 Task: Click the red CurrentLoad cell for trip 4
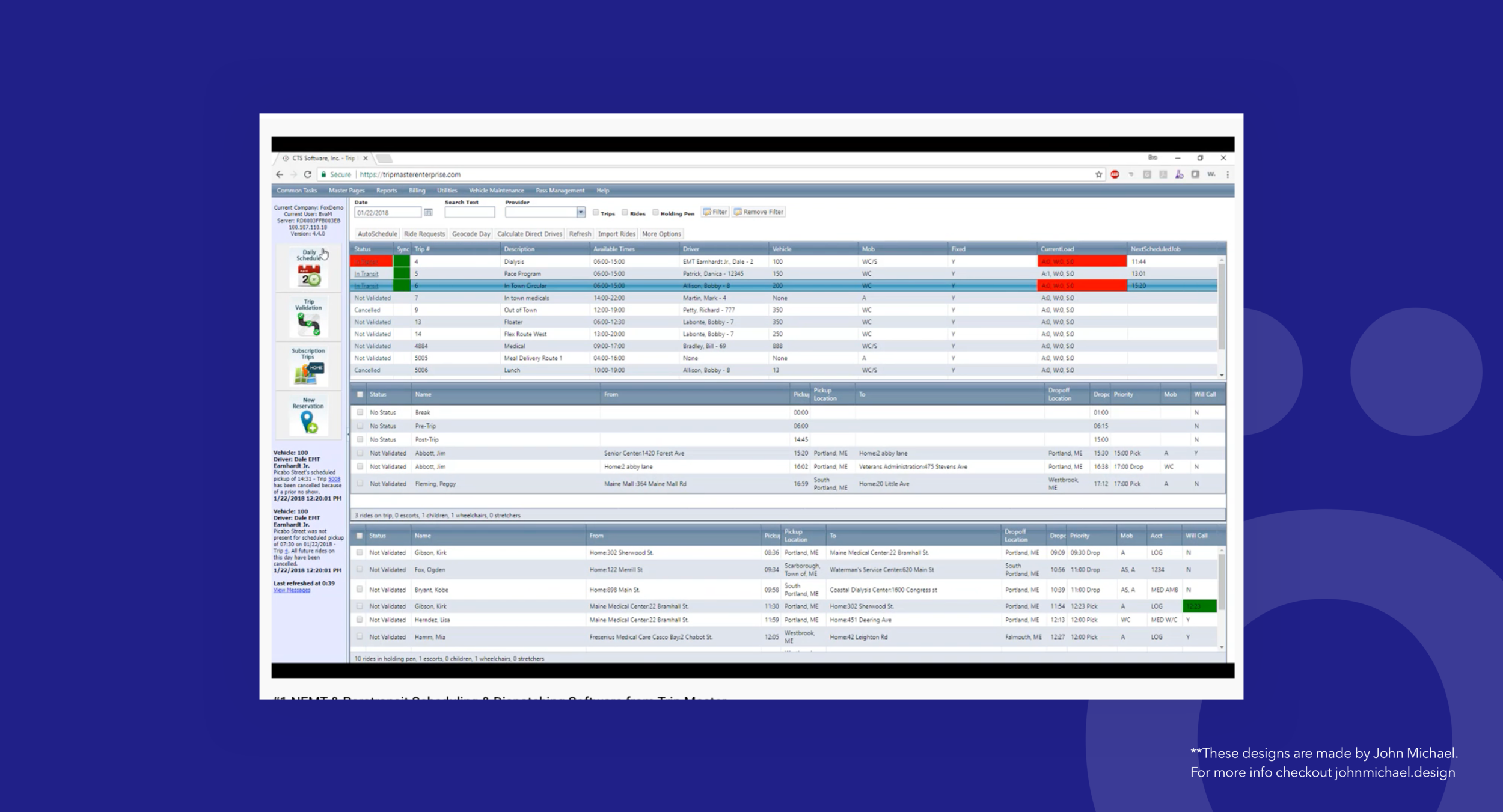(x=1082, y=261)
